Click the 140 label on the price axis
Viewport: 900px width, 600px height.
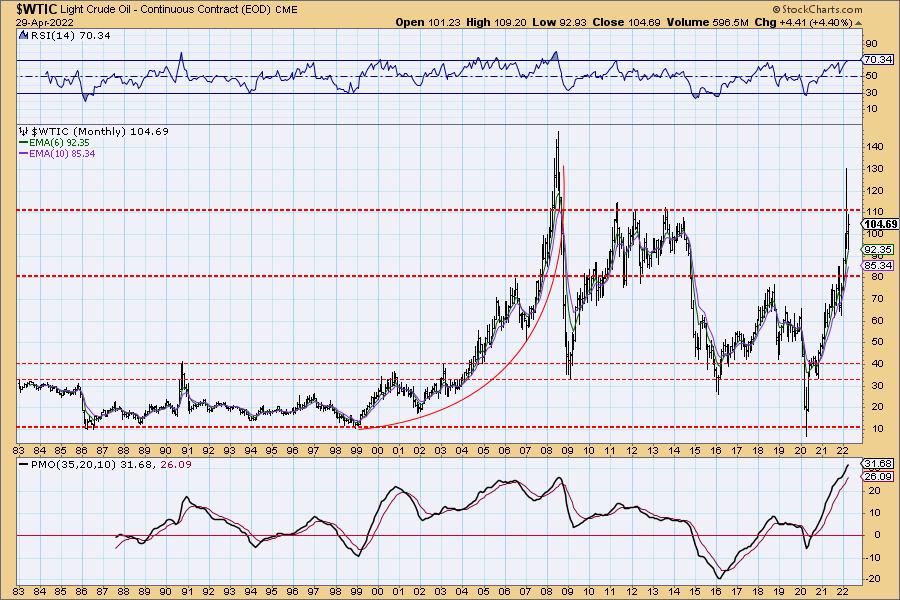874,147
